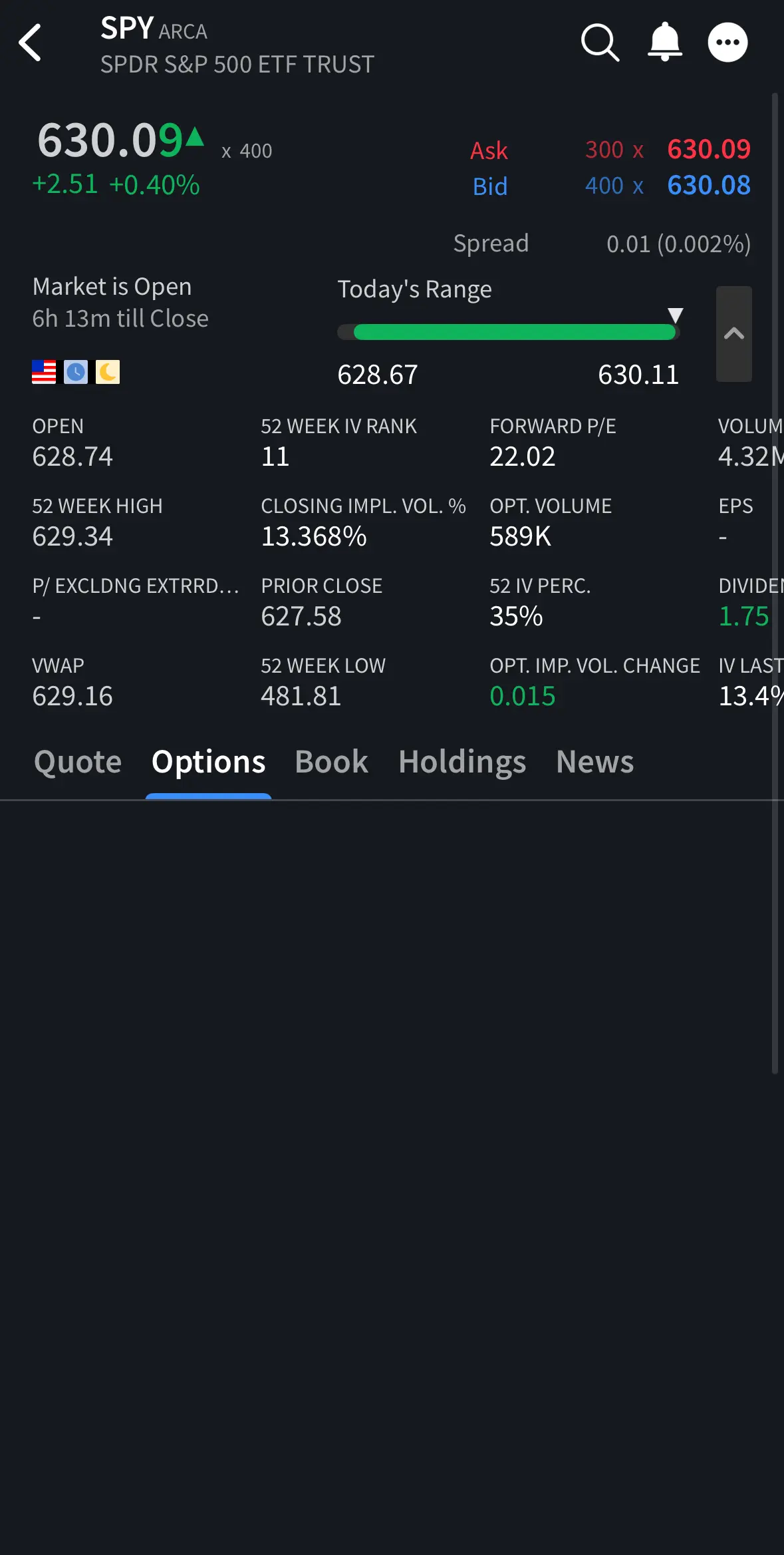
Task: Switch to the Quote tab
Action: [78, 762]
